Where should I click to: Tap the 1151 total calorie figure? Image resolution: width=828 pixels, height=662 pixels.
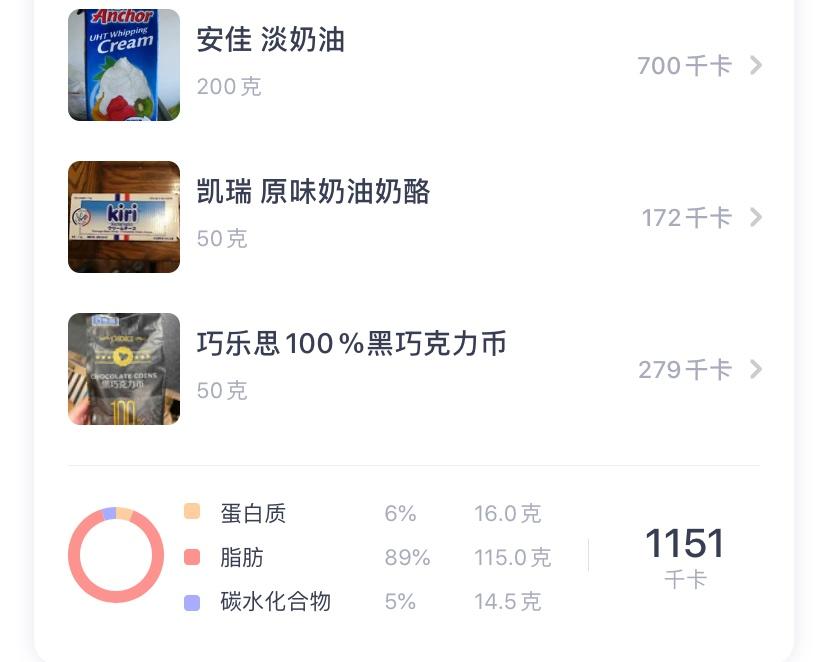pos(686,543)
